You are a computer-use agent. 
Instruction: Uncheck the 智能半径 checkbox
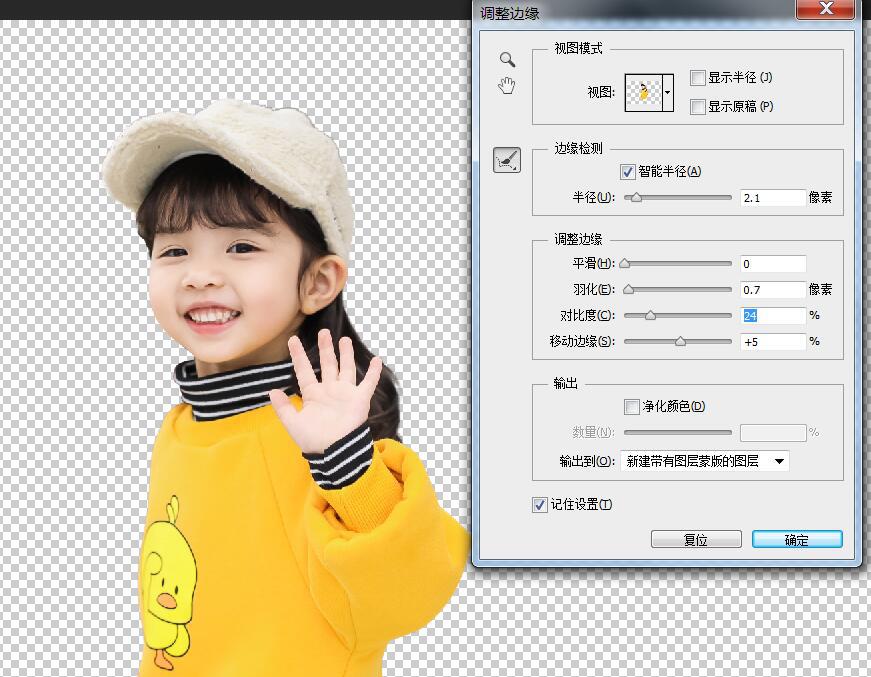click(628, 172)
